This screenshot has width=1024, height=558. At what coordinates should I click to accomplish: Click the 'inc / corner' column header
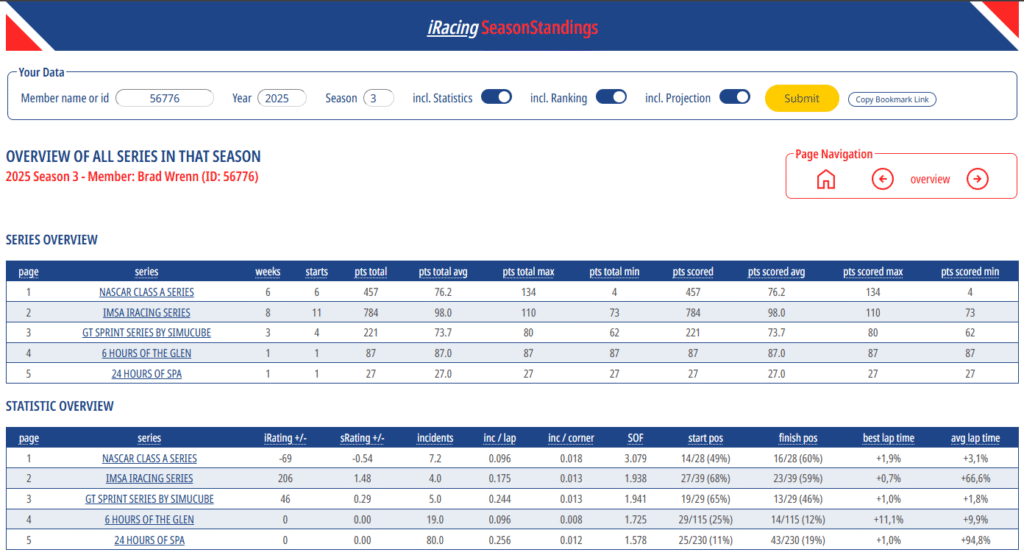(571, 438)
